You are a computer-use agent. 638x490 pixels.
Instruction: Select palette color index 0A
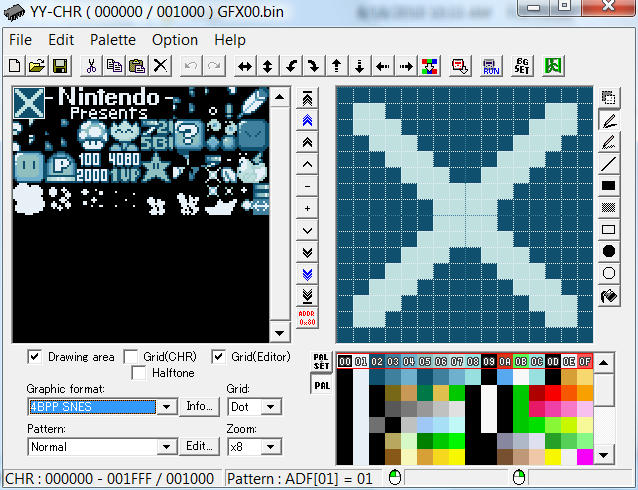[505, 361]
